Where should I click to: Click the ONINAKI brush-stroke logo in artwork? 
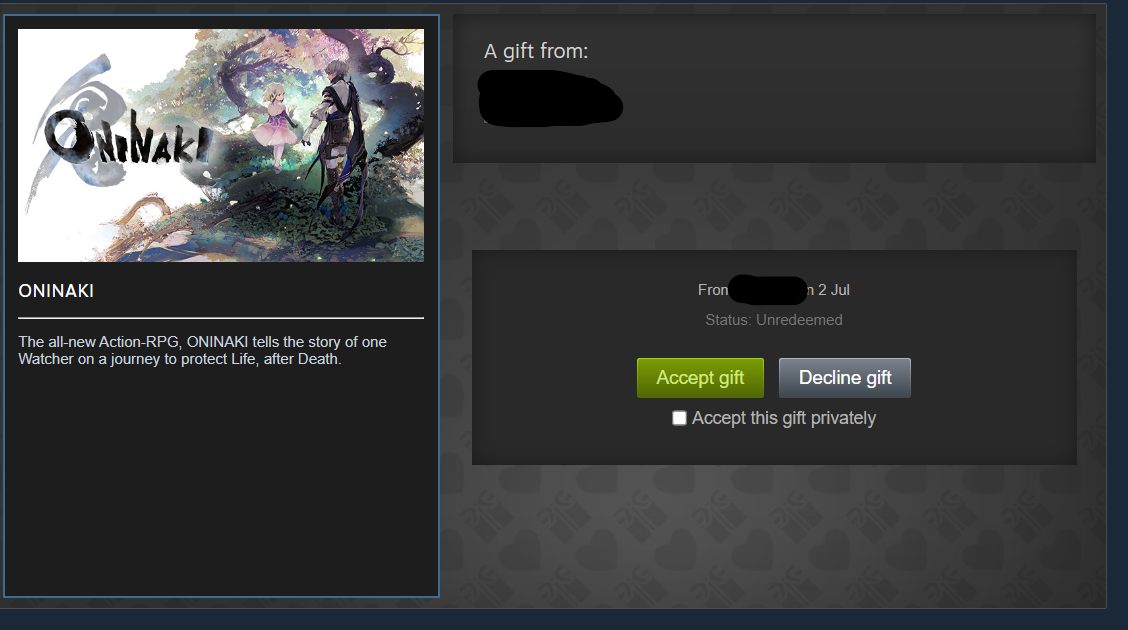tap(126, 140)
